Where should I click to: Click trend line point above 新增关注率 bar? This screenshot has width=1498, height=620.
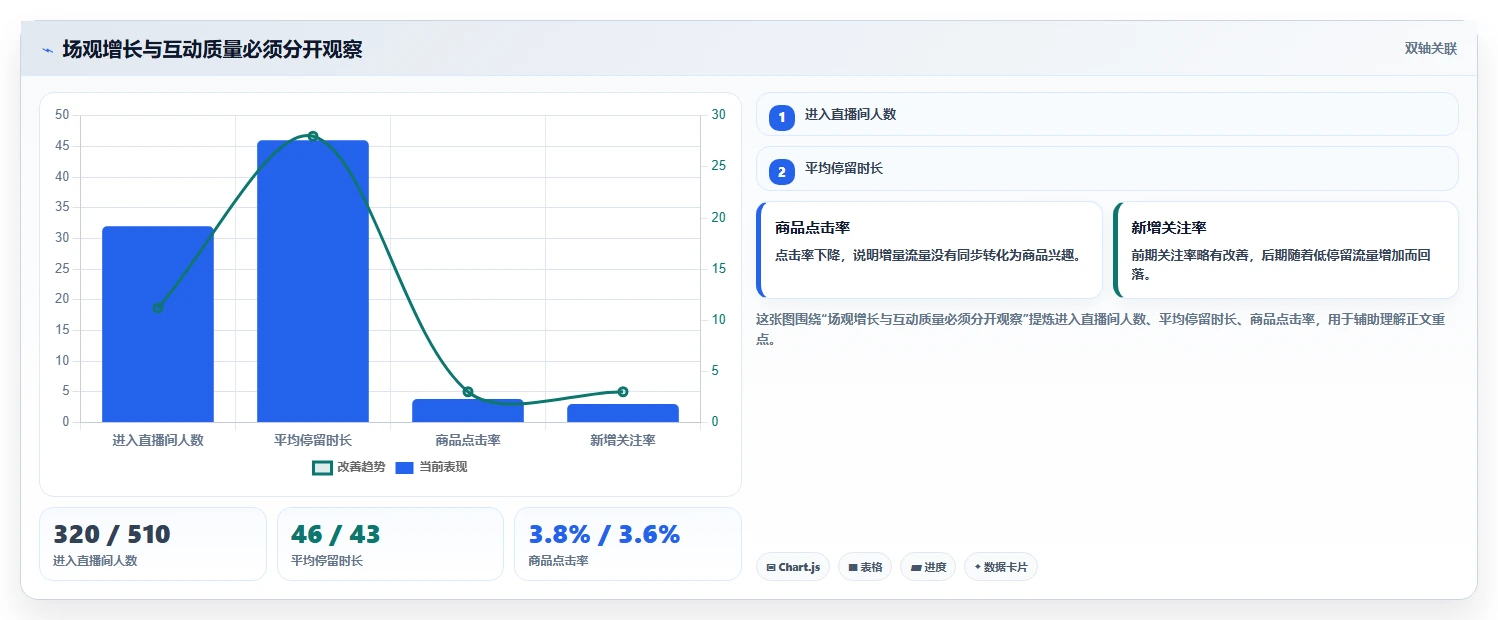[623, 392]
